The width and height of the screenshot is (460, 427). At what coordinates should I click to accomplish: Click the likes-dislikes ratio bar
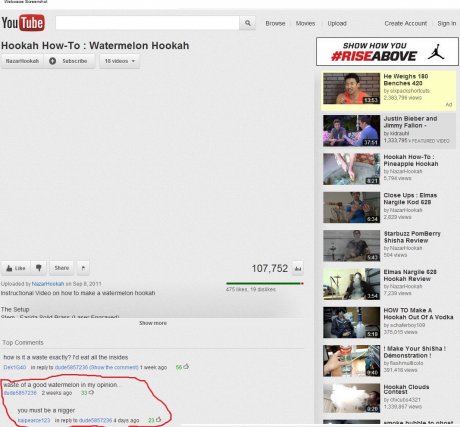pyautogui.click(x=265, y=283)
